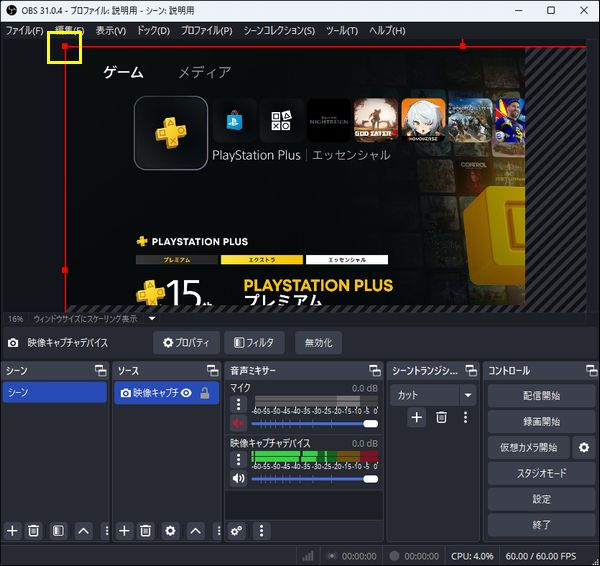Image resolution: width=600 pixels, height=566 pixels.
Task: Click PlayStation Store icon in preview
Action: pos(234,121)
